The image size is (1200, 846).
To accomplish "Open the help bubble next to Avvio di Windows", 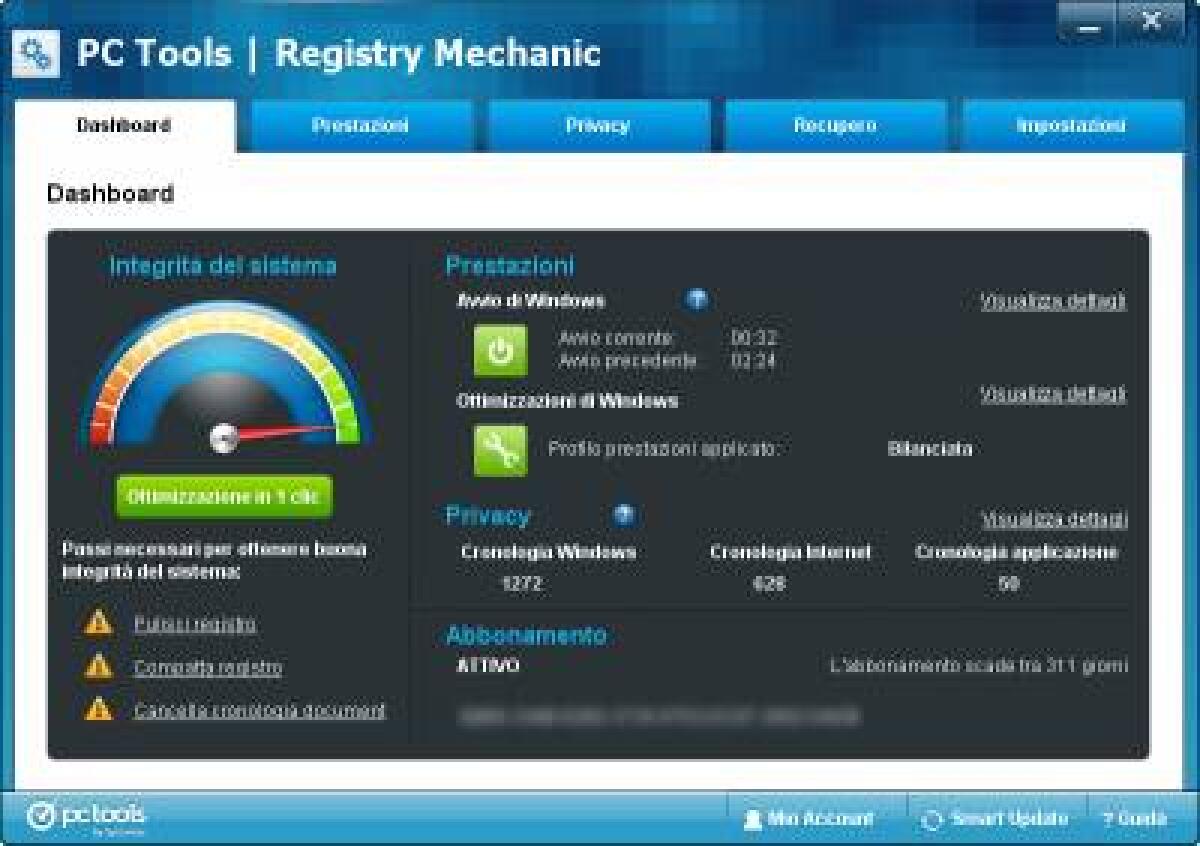I will (696, 297).
